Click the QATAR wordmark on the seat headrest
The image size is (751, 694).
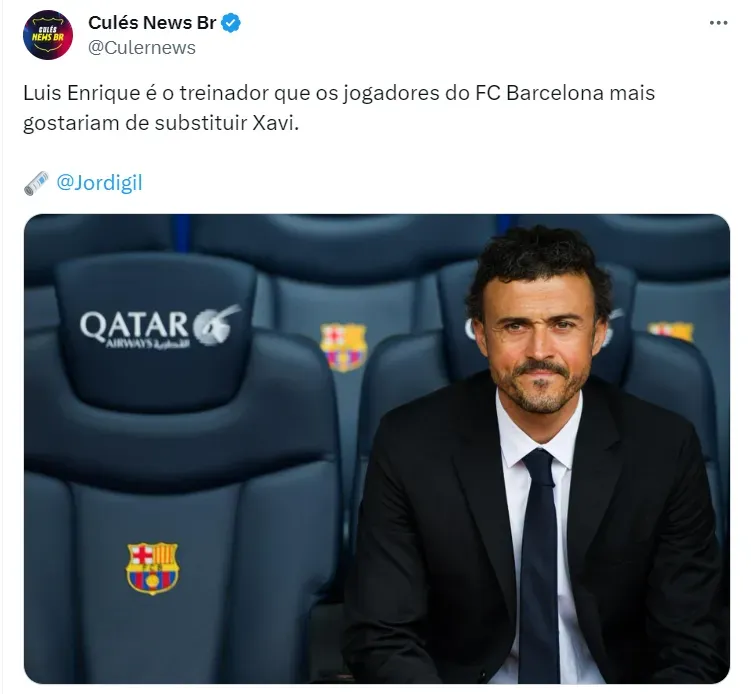coord(135,326)
